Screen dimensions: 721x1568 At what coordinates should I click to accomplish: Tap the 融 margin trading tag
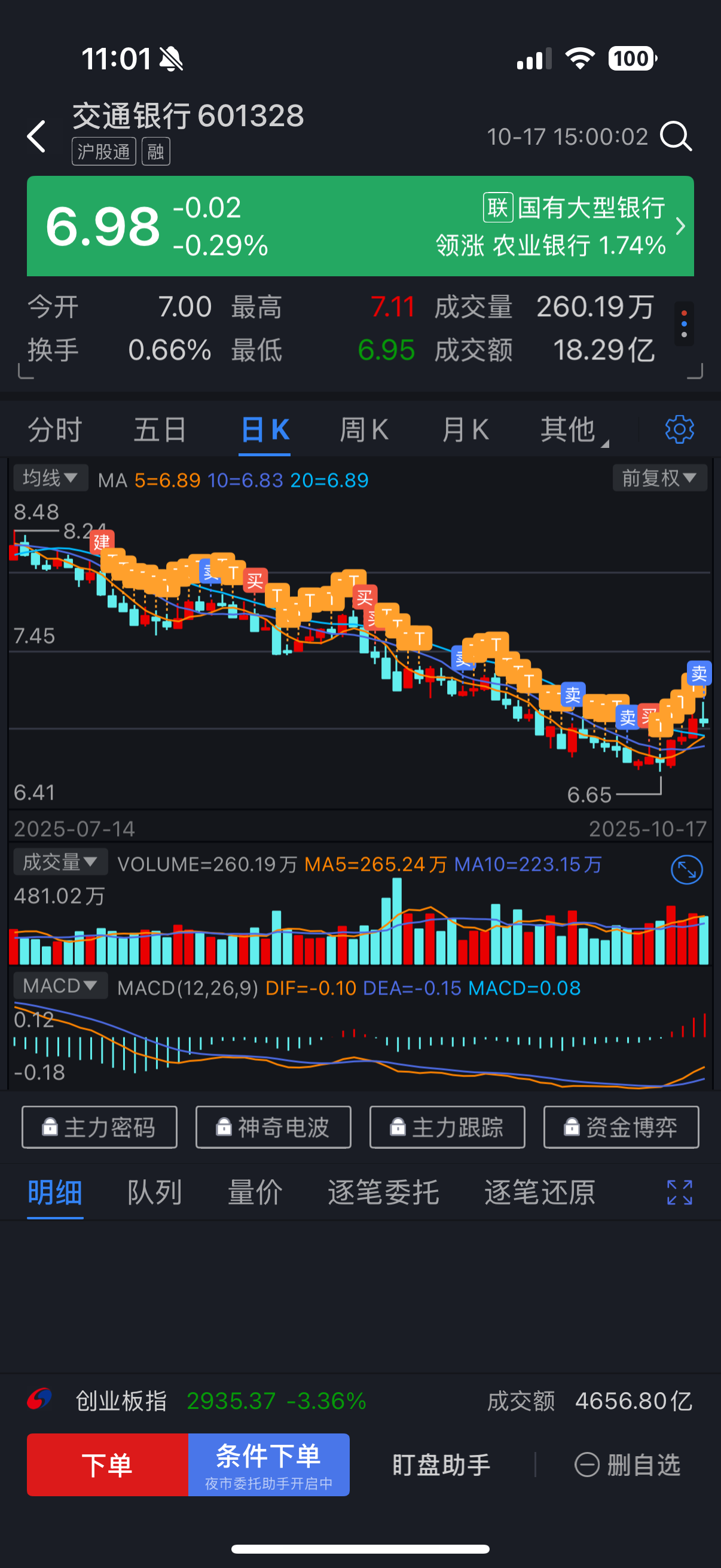pos(156,151)
